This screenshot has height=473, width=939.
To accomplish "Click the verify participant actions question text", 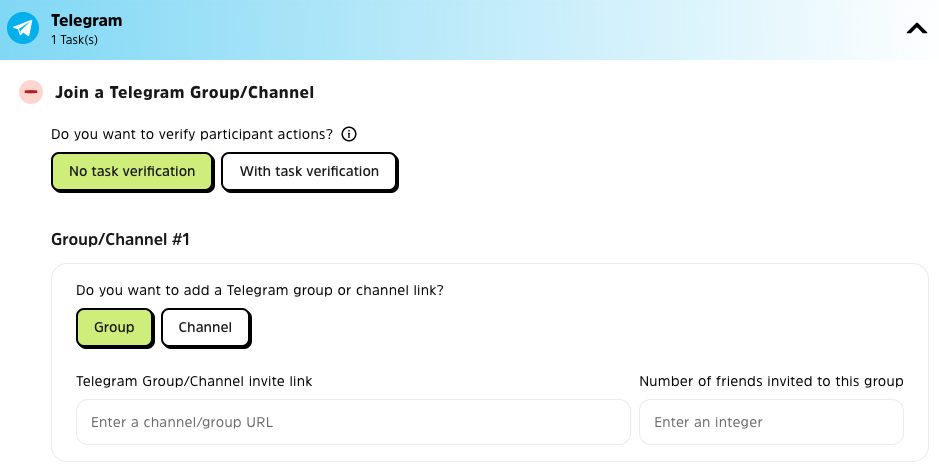I will (192, 134).
